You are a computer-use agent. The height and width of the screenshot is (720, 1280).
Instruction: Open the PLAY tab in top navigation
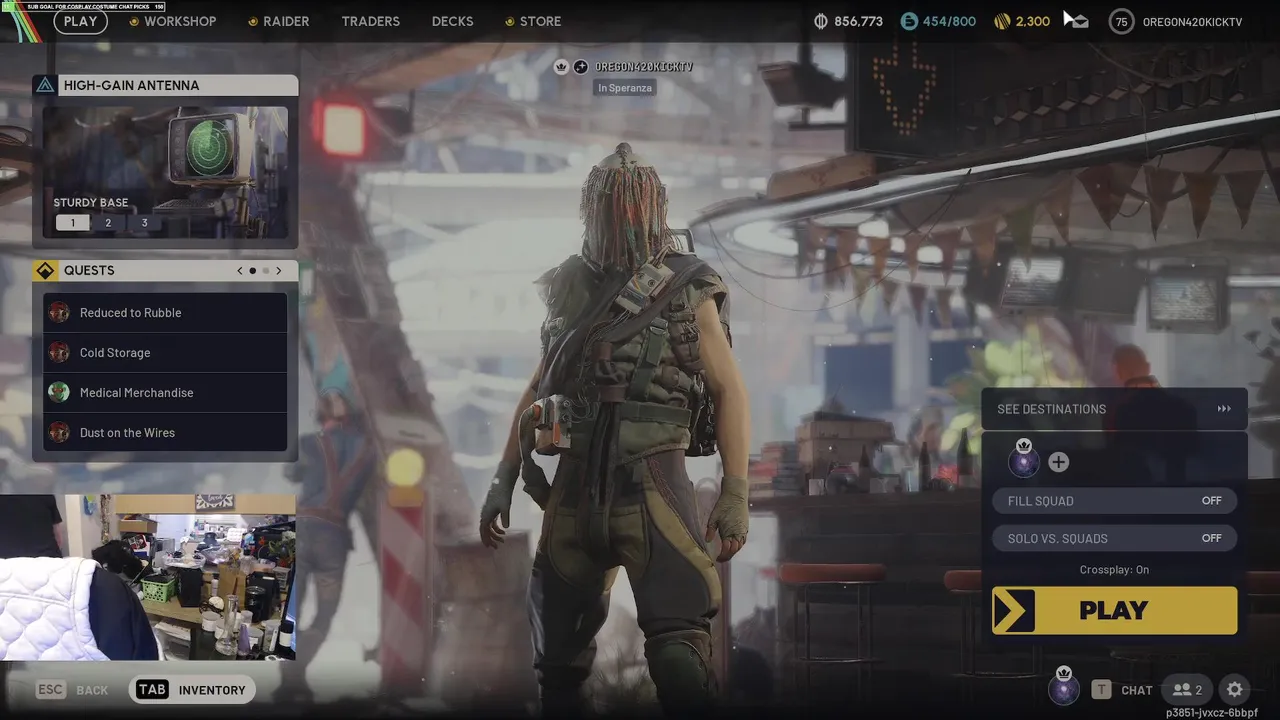80,21
